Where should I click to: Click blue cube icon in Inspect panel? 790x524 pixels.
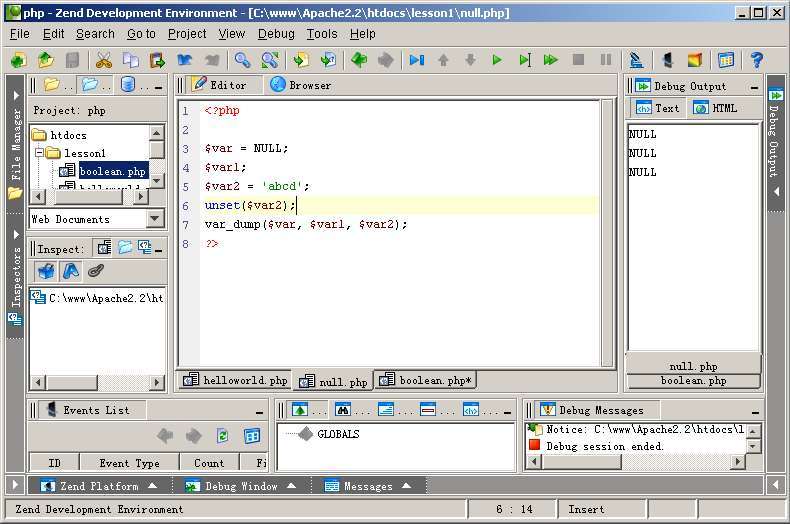46,272
